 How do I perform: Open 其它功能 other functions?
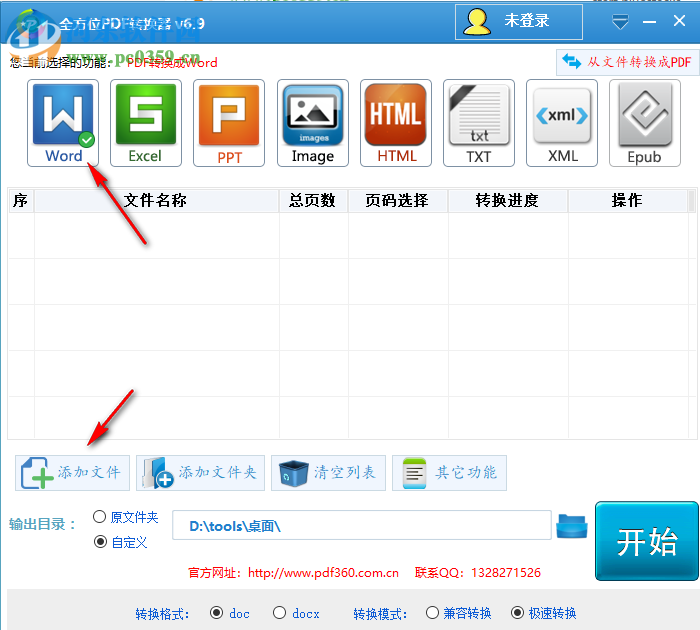coord(449,473)
